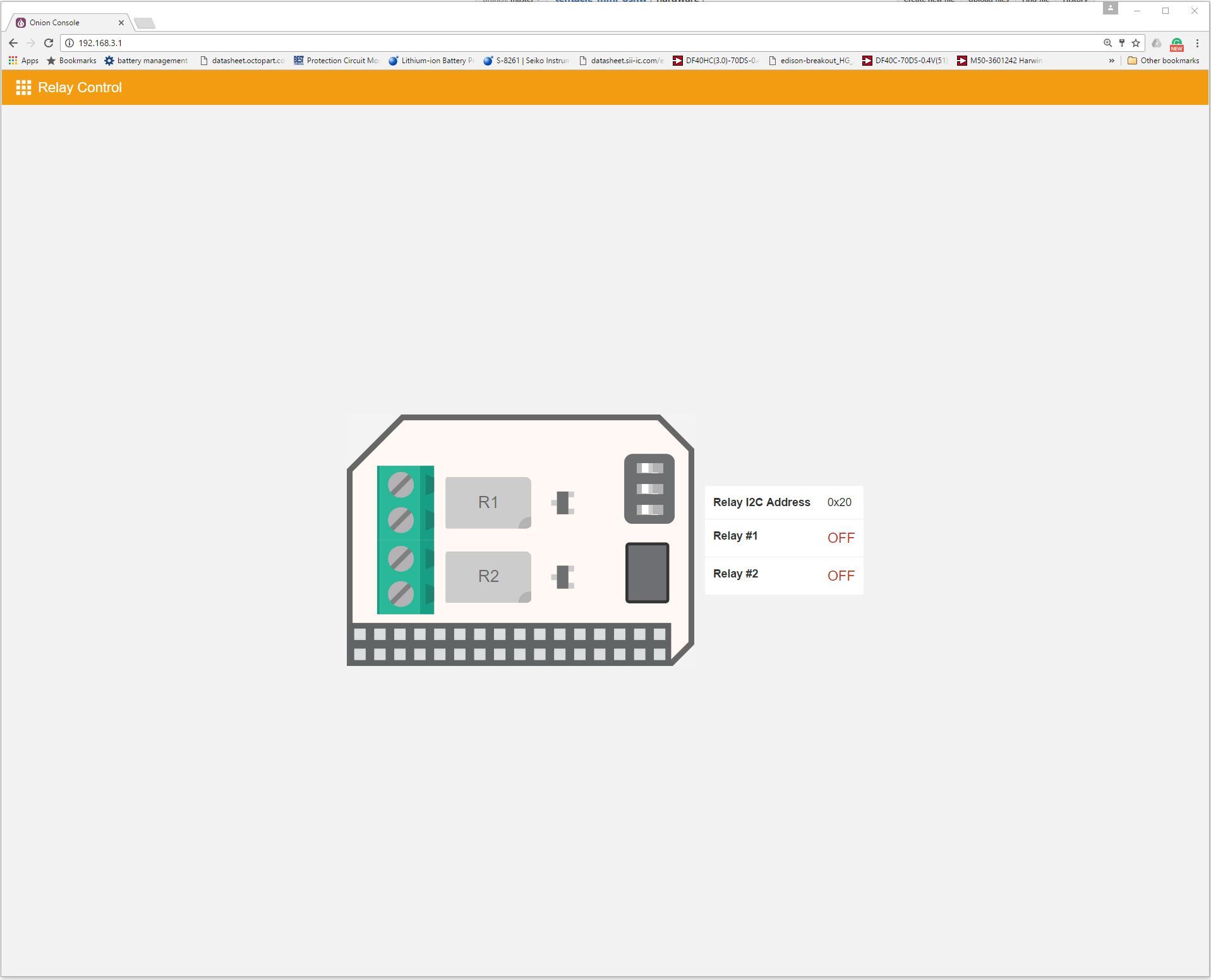This screenshot has height=980, width=1211.
Task: Open the Relay Control apps grid menu
Action: pos(23,87)
